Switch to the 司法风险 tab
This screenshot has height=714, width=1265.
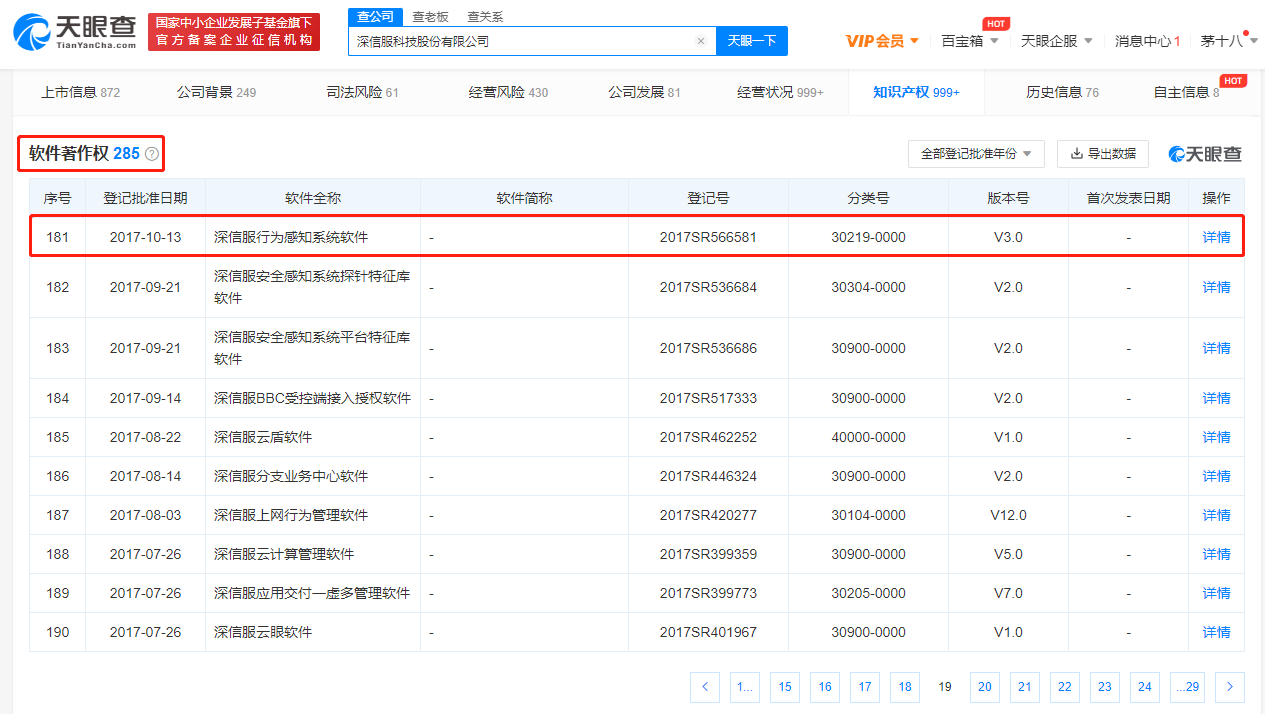[x=362, y=92]
